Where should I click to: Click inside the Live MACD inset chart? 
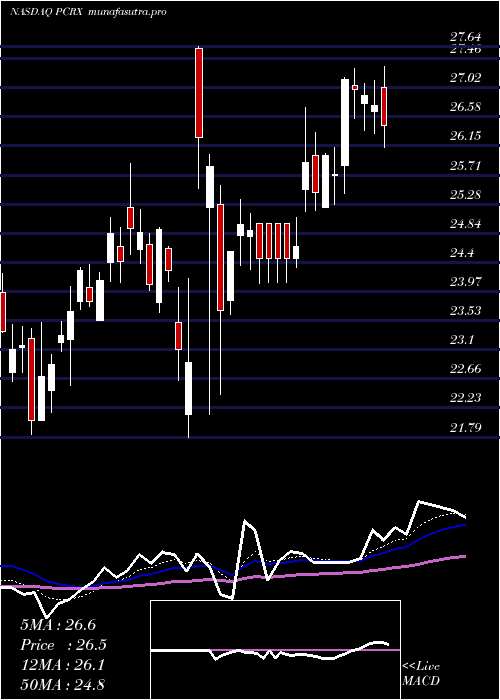(275, 650)
